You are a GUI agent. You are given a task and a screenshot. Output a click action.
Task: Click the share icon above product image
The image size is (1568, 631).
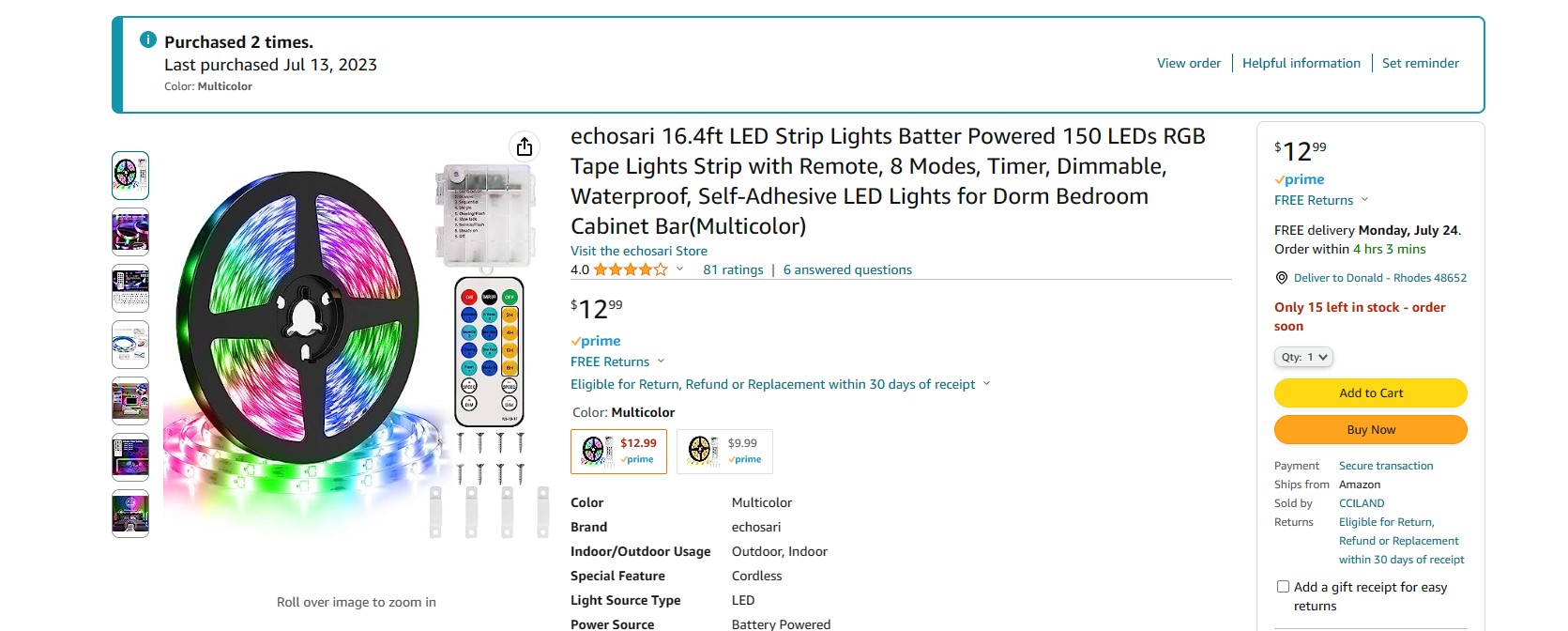525,146
